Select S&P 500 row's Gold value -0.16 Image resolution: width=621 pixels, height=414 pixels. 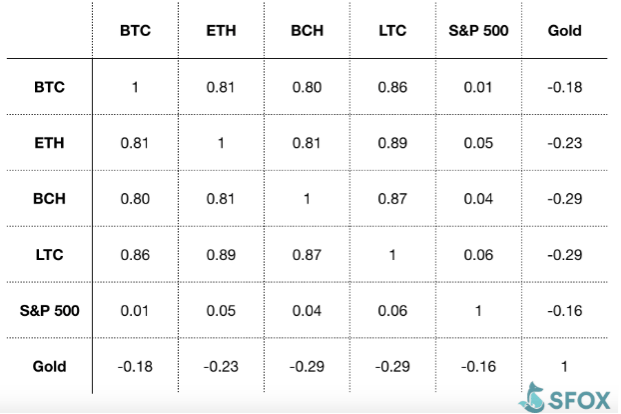(565, 311)
